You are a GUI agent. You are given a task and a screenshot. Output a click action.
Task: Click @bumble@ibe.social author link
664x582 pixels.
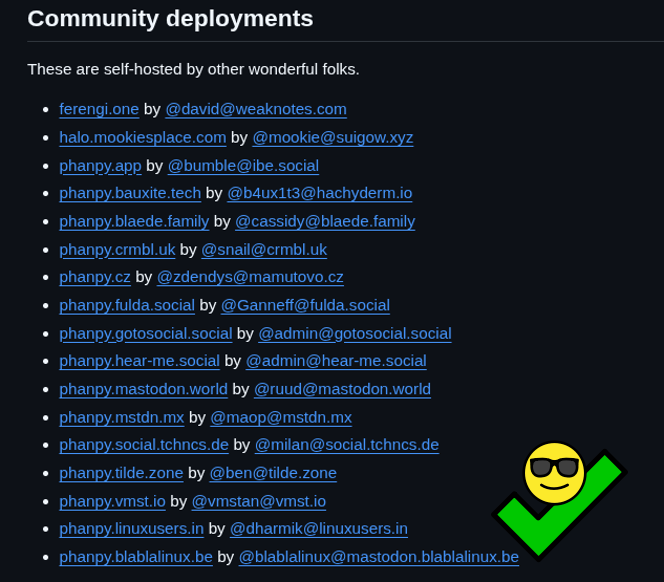point(243,165)
